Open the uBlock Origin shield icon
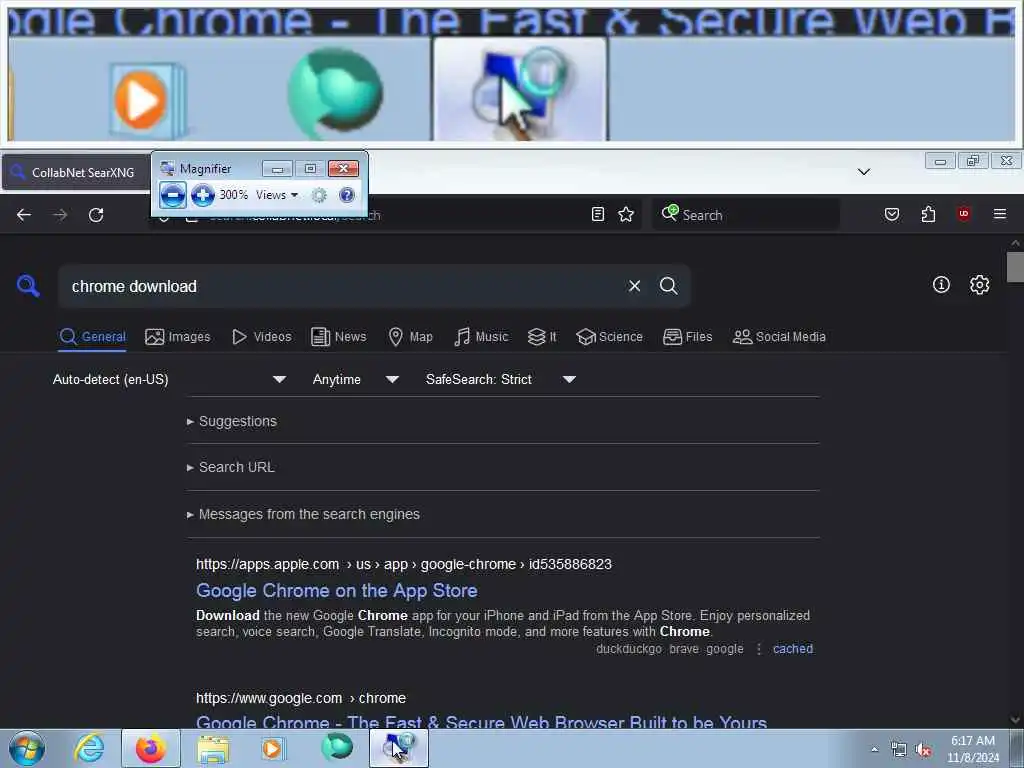 963,214
